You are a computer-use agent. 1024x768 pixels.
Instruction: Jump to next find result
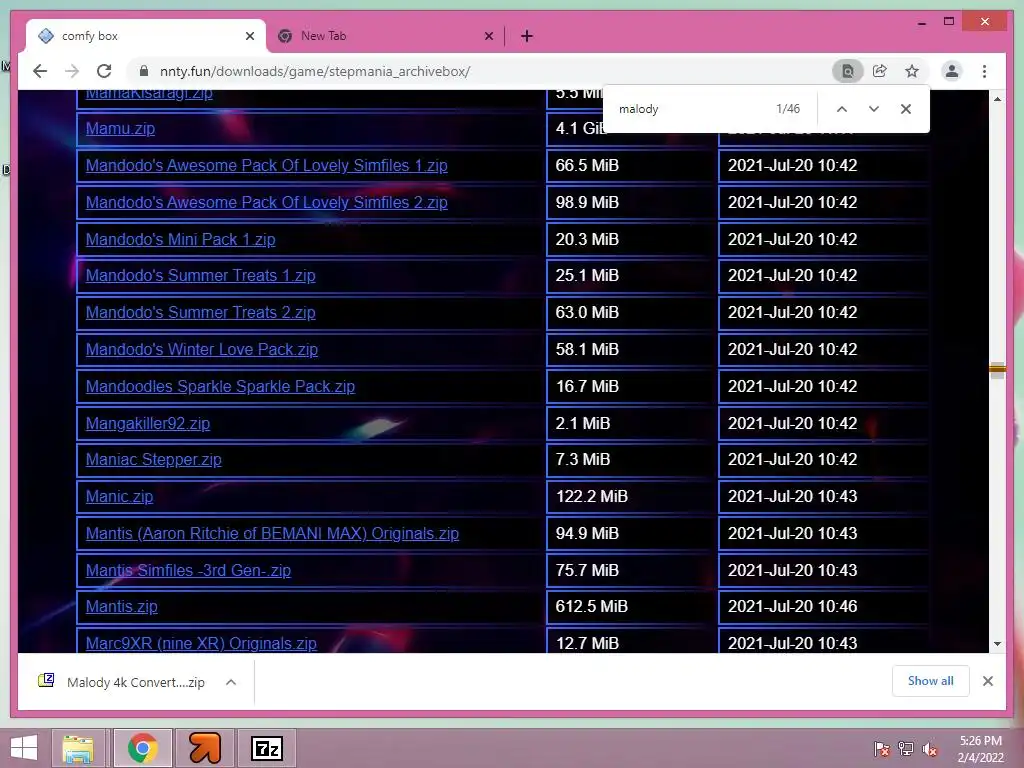[x=873, y=109]
